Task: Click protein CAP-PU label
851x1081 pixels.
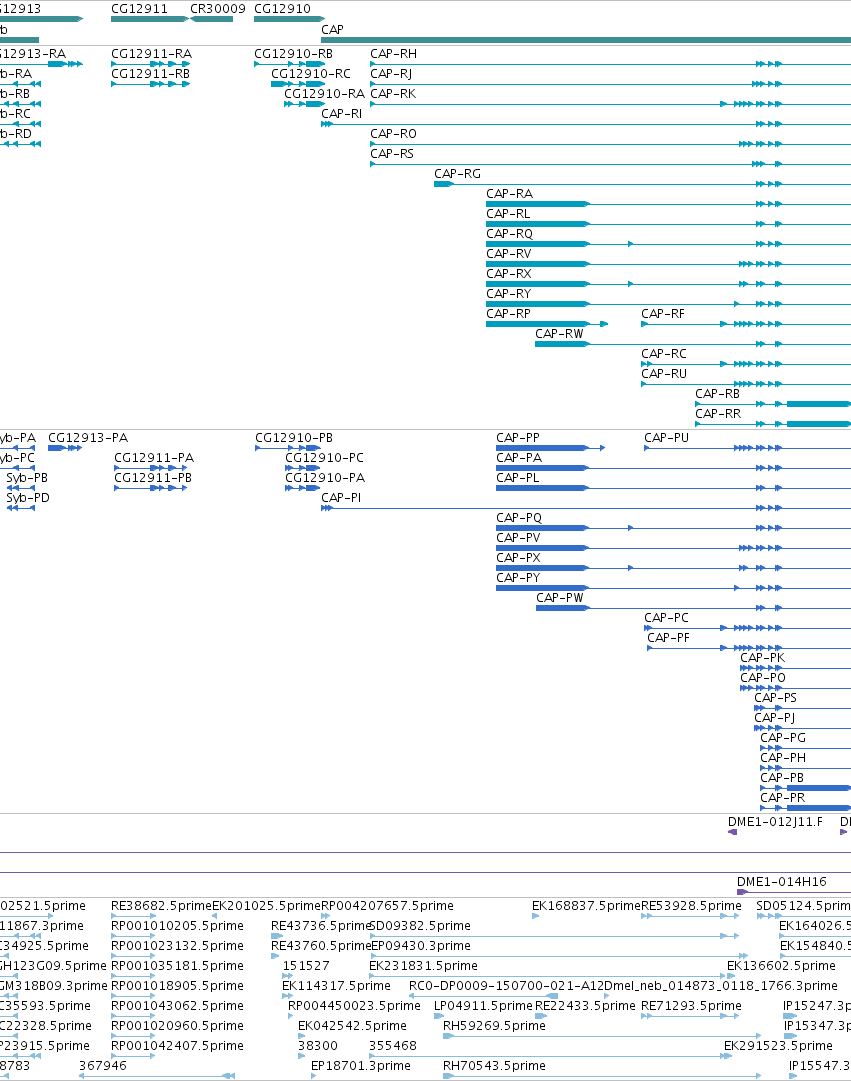Action: (666, 438)
